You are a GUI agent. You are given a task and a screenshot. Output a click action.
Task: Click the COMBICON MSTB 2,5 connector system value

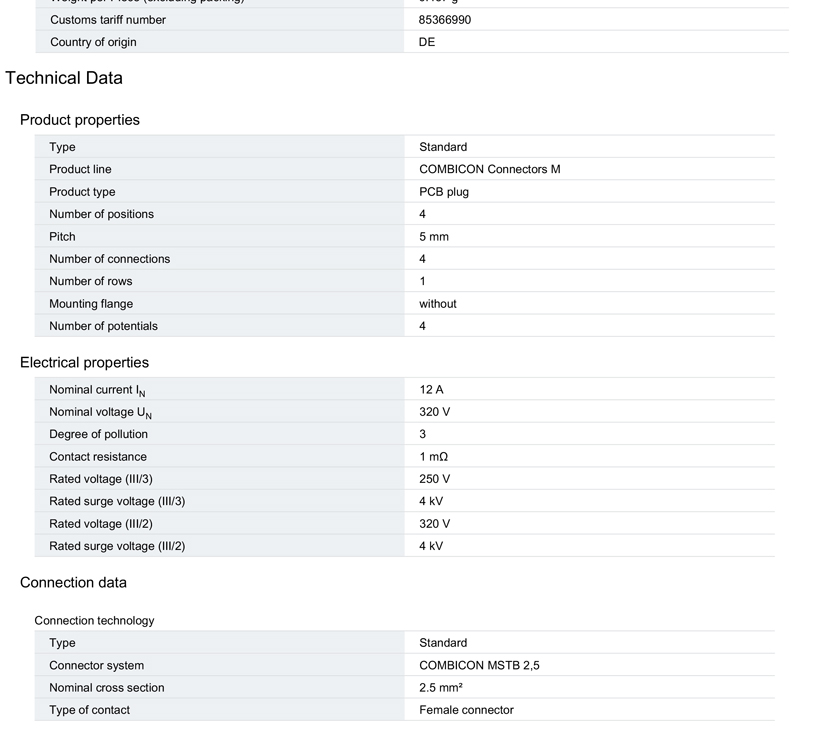coord(479,666)
